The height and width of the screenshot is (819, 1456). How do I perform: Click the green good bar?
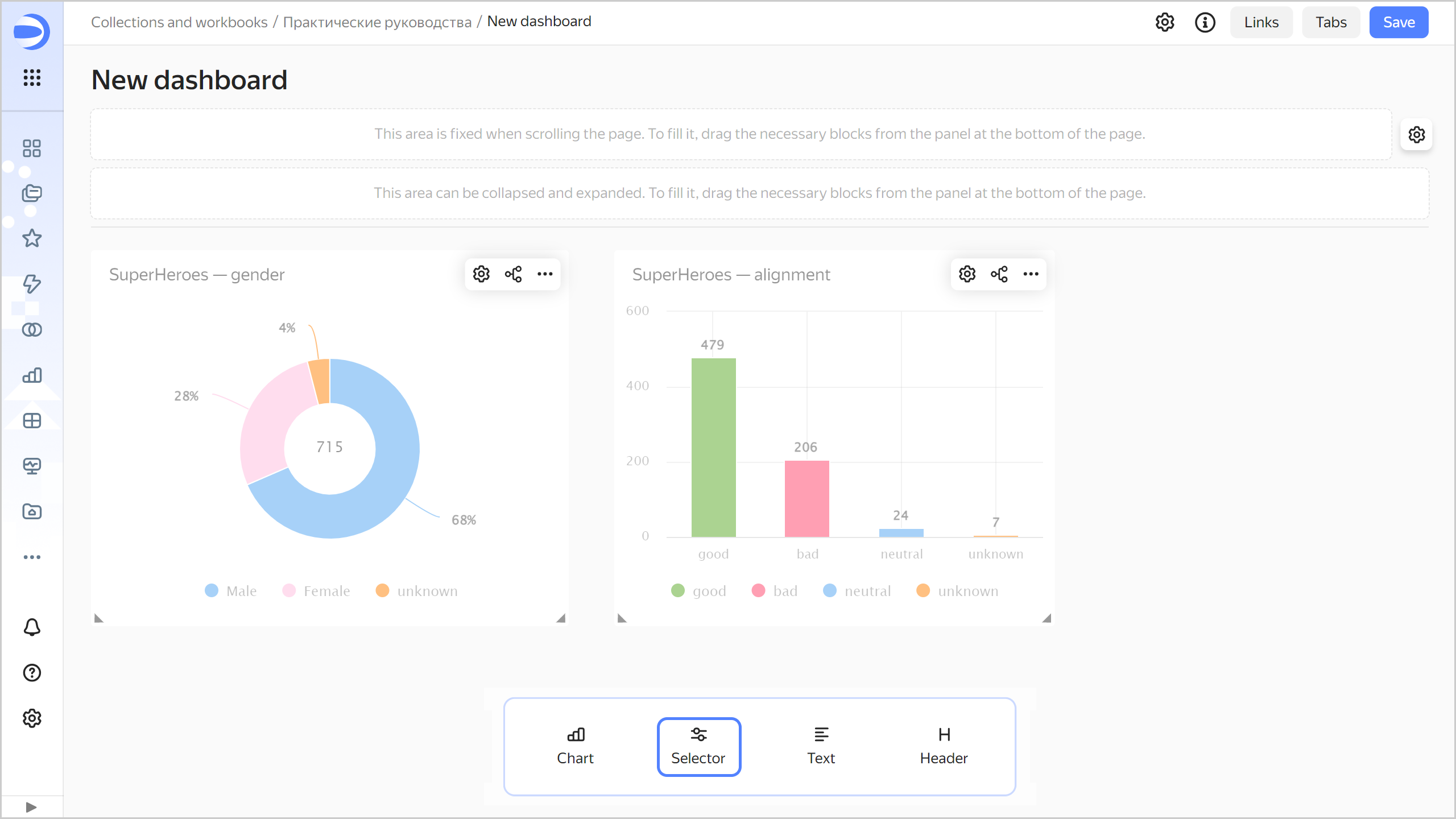(x=713, y=447)
